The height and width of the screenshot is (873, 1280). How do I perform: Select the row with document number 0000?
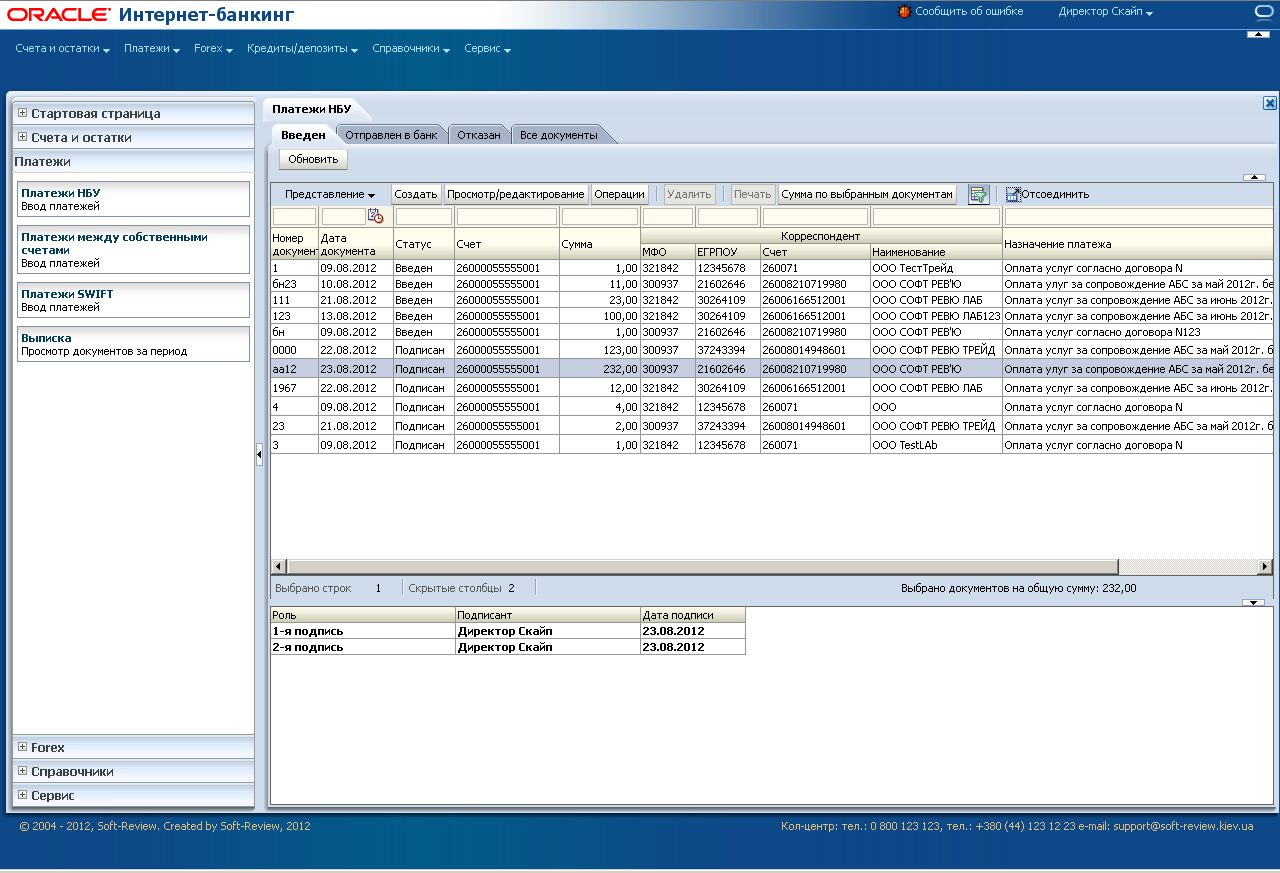(x=772, y=350)
